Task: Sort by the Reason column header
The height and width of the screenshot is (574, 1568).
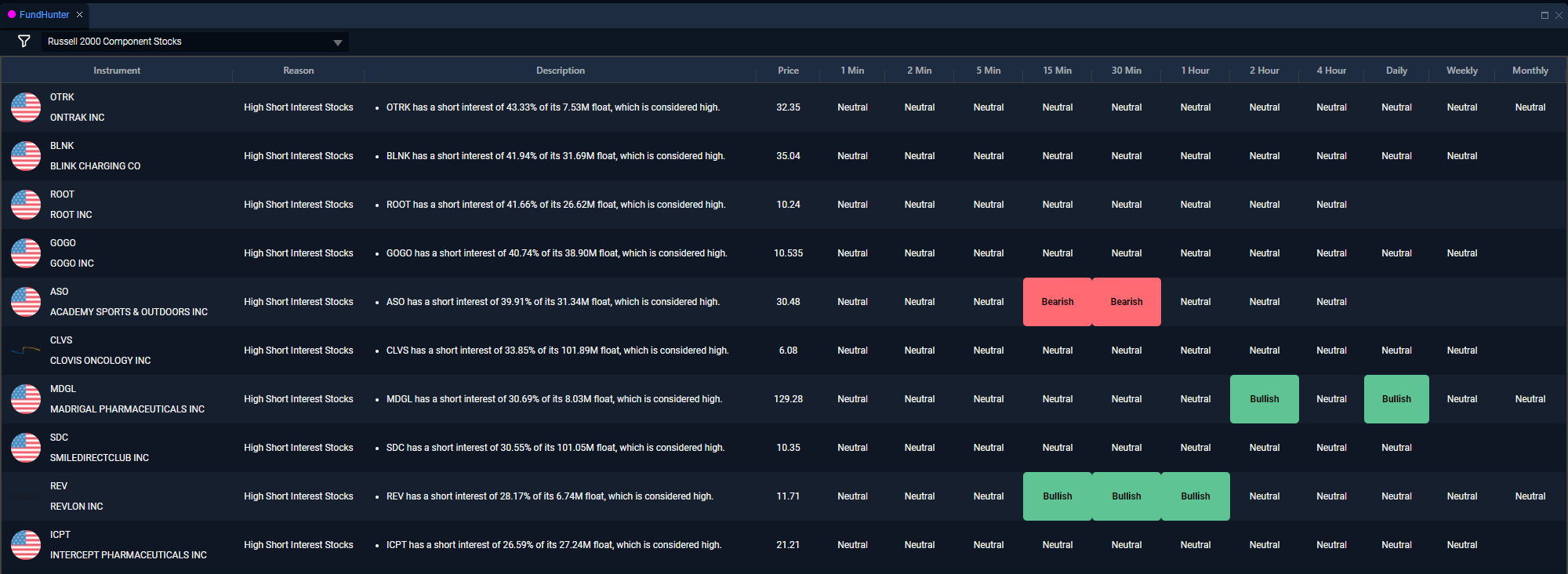Action: tap(299, 71)
